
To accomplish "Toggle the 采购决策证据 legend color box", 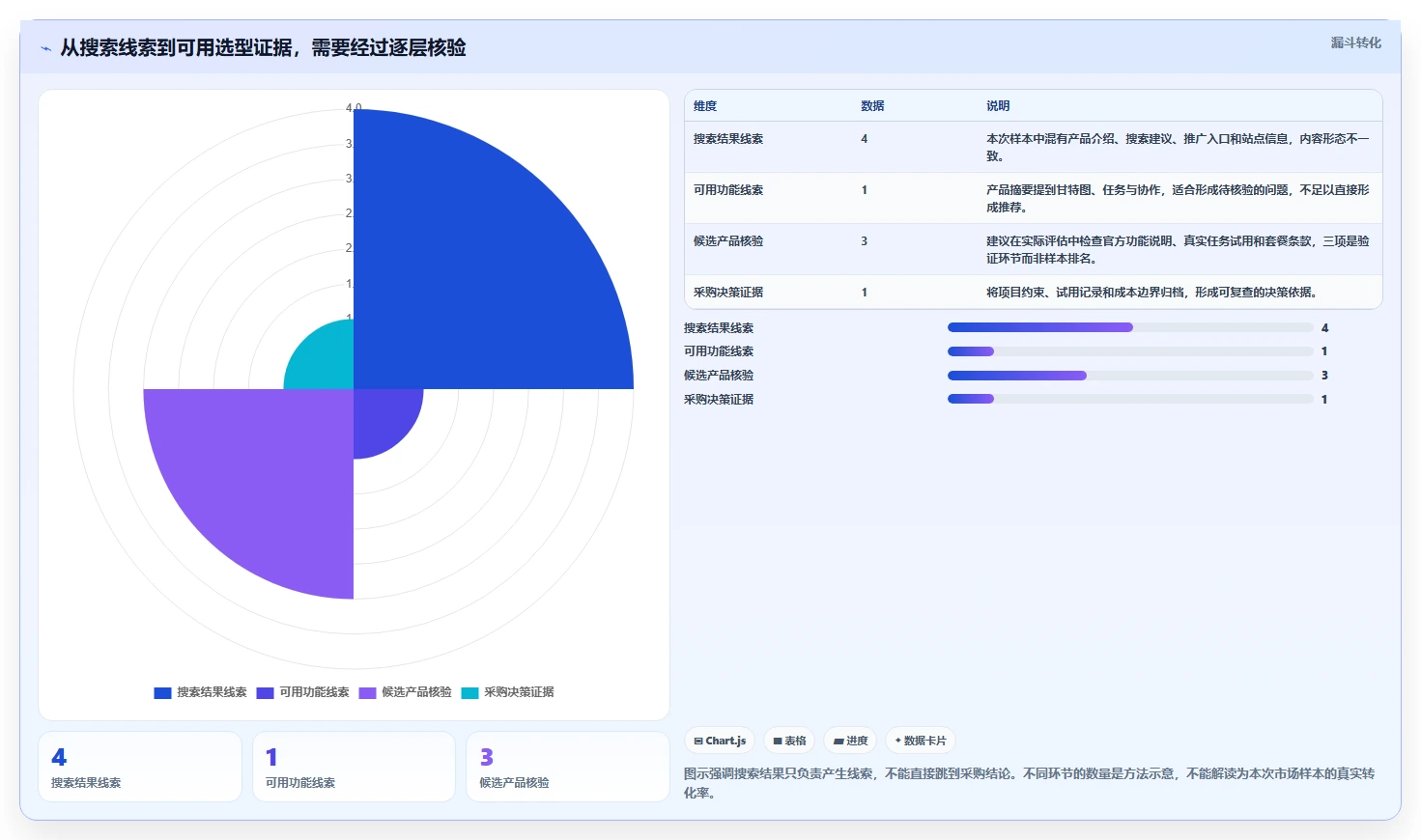I will (x=470, y=692).
